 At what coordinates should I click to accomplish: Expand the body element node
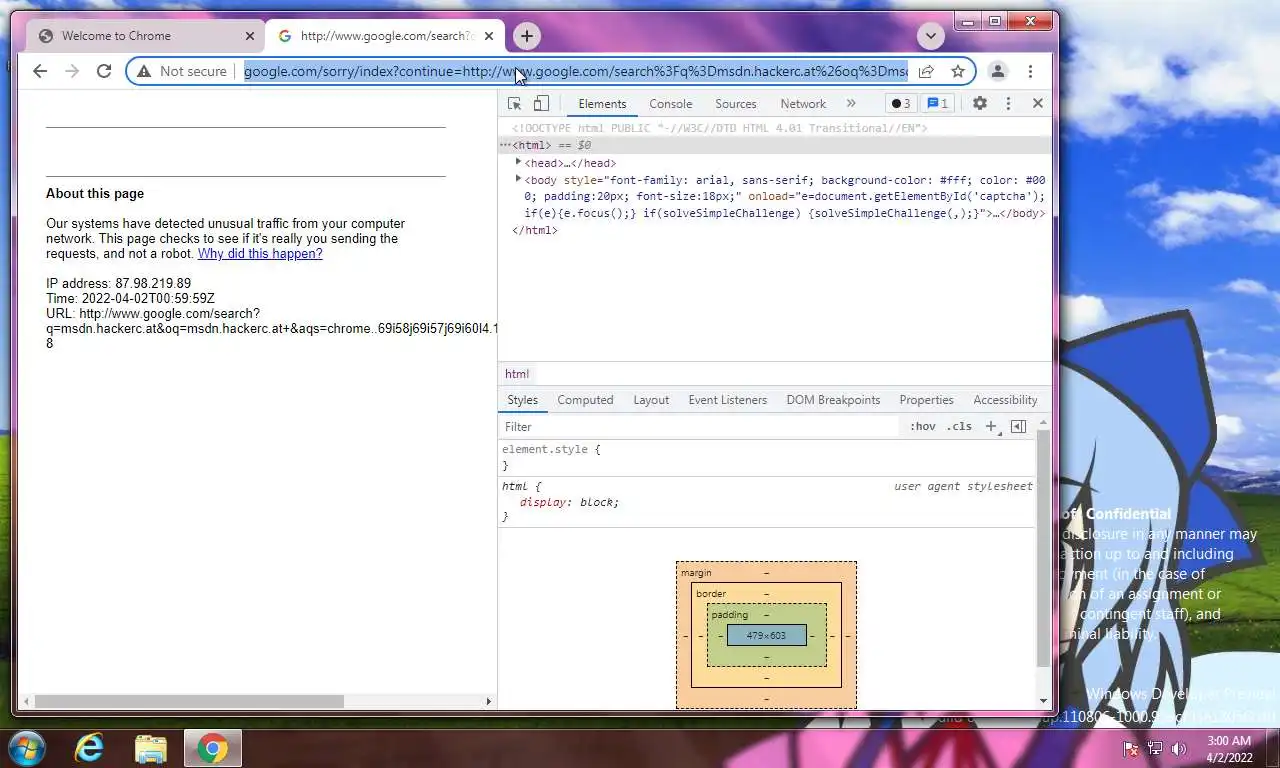518,179
